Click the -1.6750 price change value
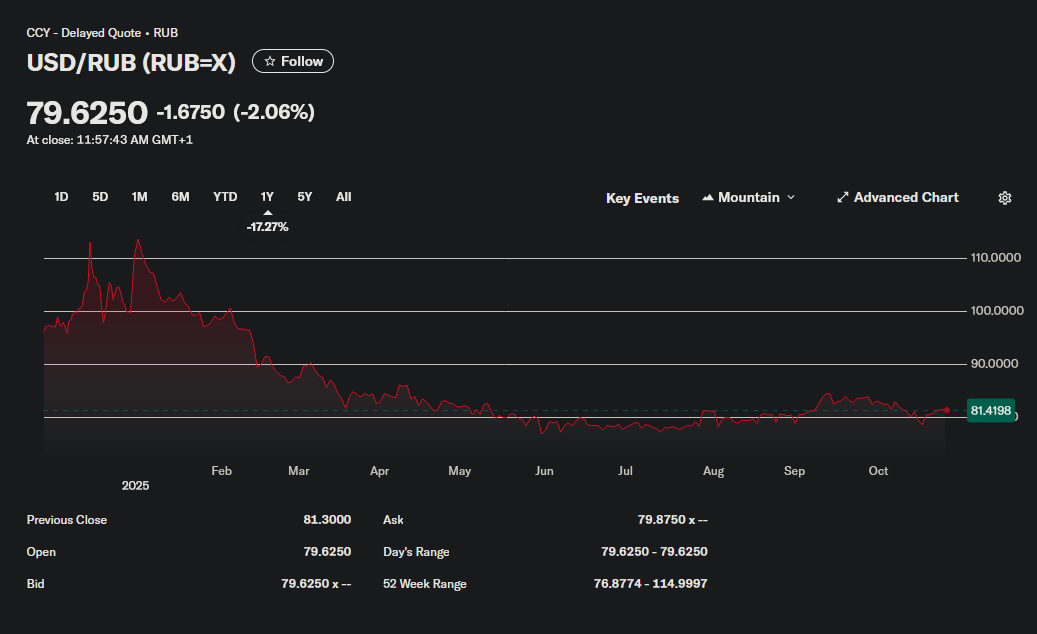 click(x=190, y=112)
